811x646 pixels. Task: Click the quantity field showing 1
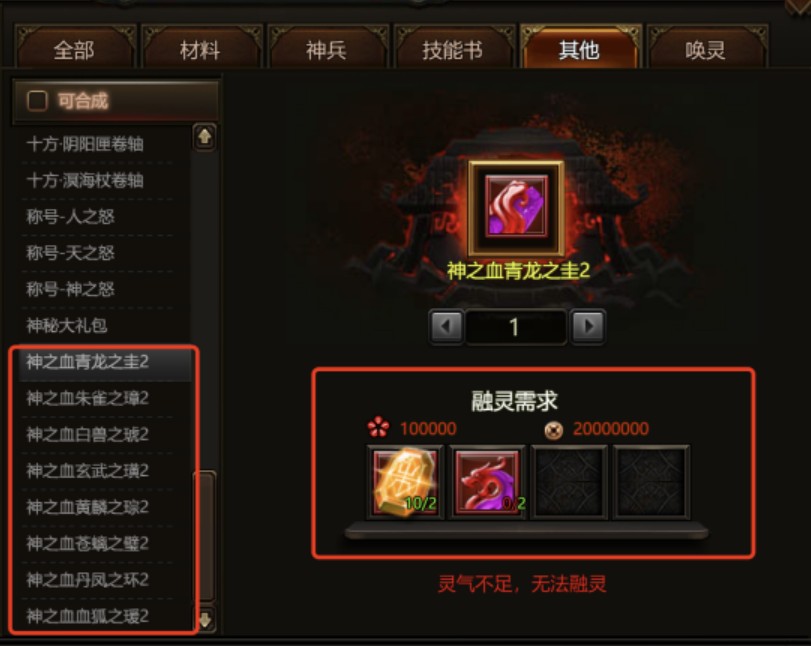pyautogui.click(x=515, y=326)
